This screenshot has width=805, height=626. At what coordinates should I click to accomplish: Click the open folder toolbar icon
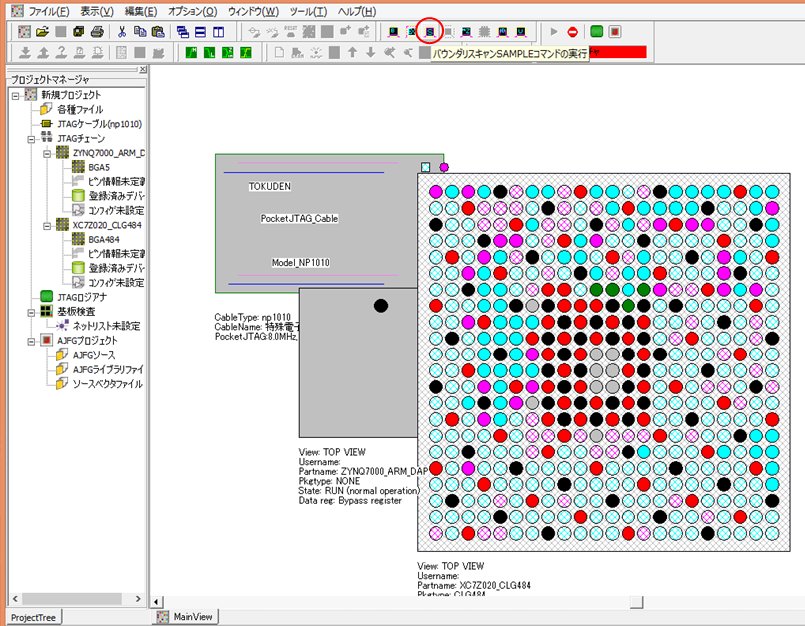coord(43,31)
